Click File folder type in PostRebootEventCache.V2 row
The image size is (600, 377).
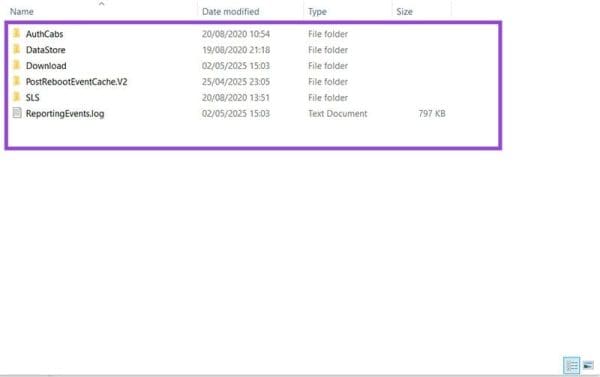(328, 82)
